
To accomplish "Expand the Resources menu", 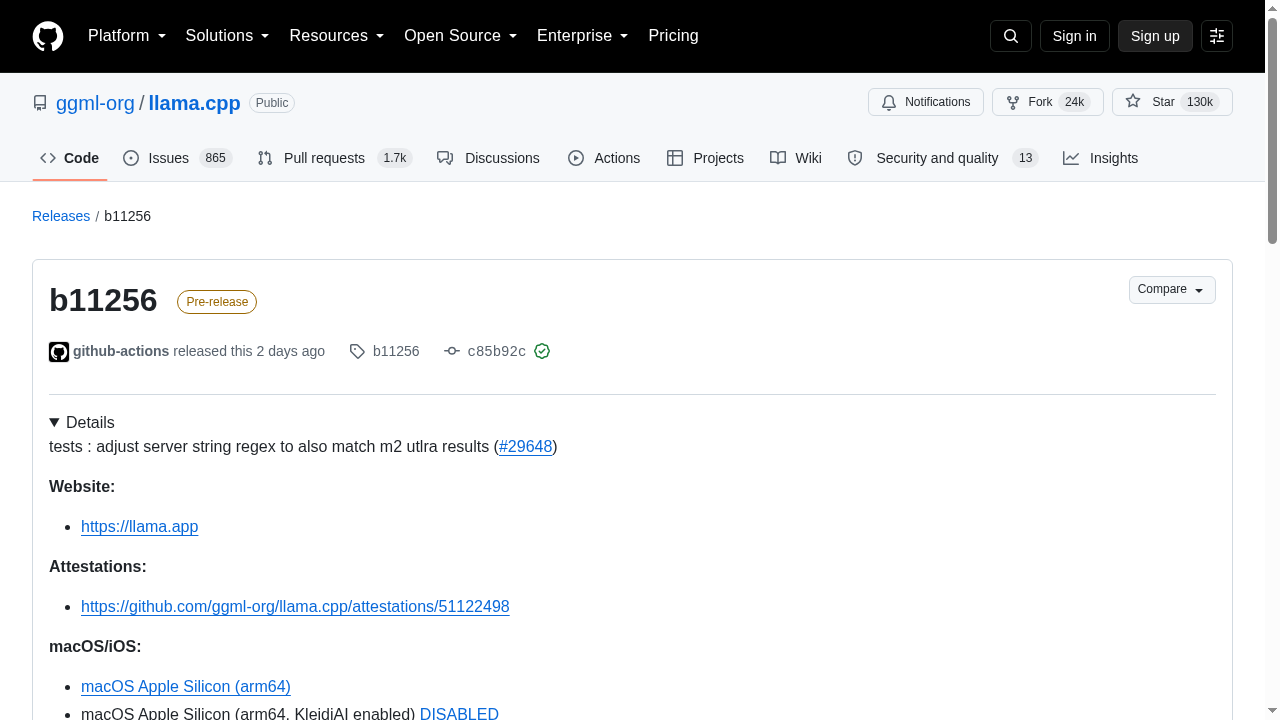I will click(x=337, y=36).
